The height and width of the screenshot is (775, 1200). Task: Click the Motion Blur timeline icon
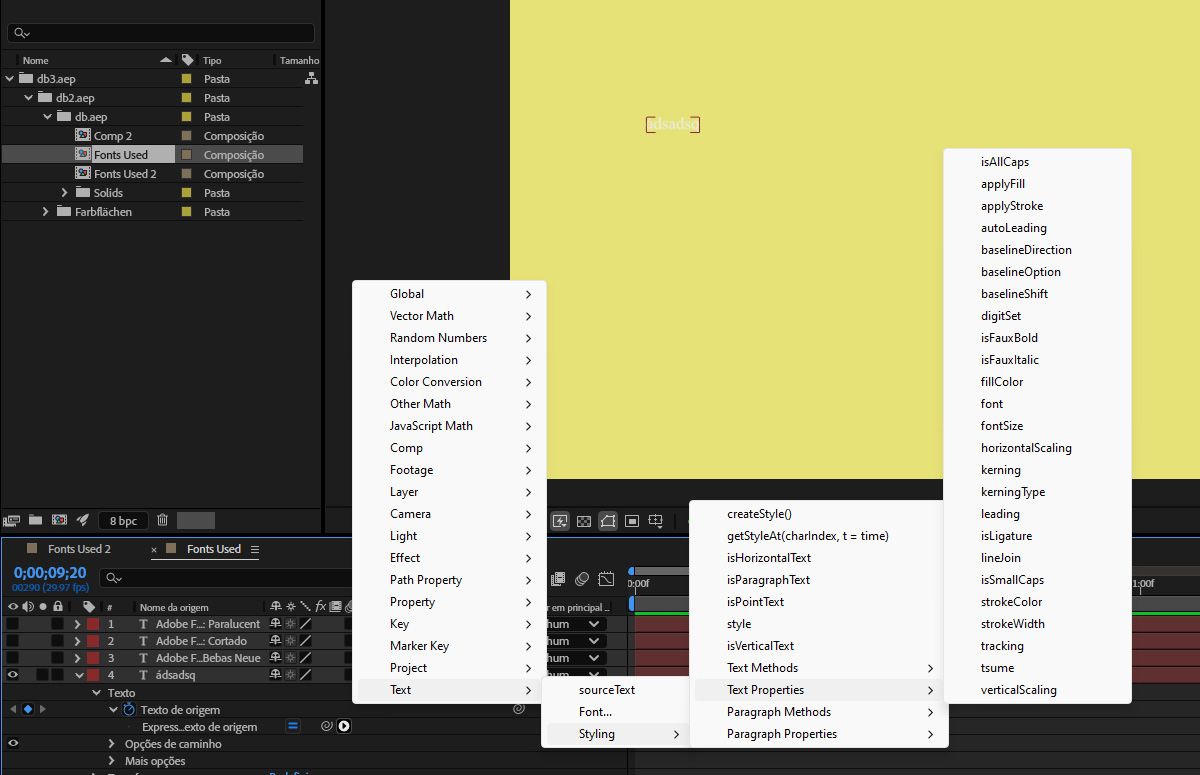582,579
